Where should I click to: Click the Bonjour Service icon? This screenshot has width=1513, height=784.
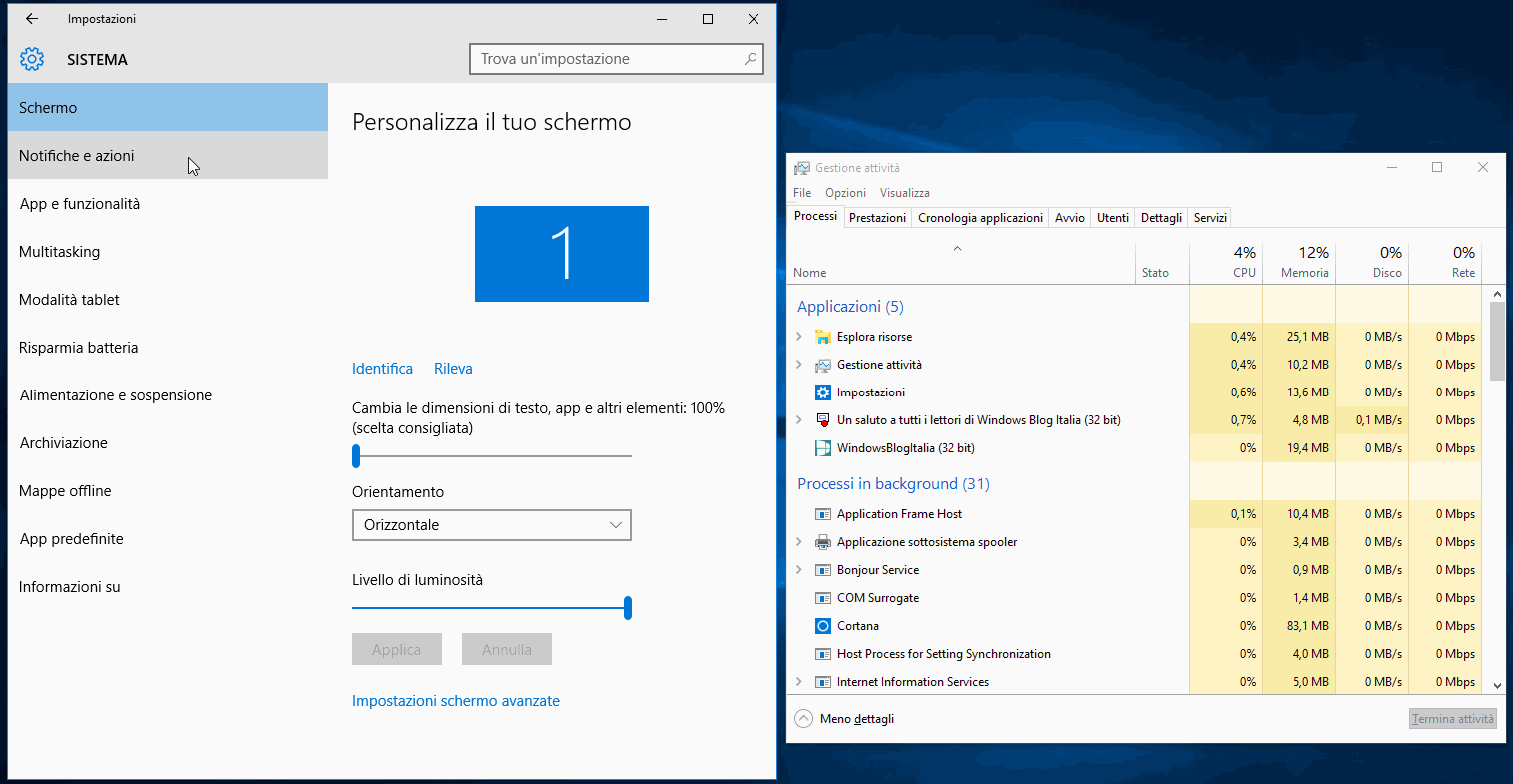(823, 570)
